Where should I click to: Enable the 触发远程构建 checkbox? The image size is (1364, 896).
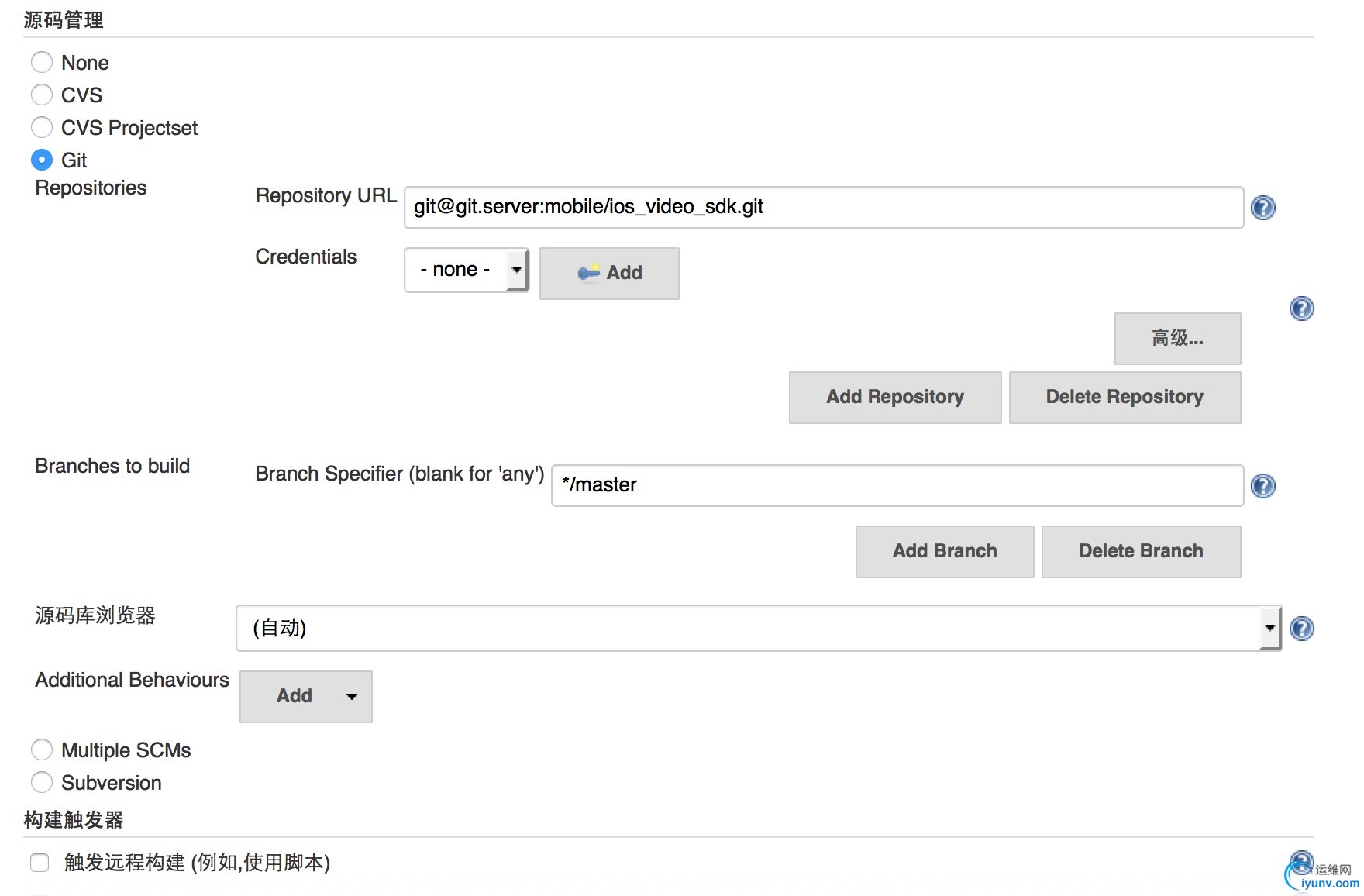40,863
